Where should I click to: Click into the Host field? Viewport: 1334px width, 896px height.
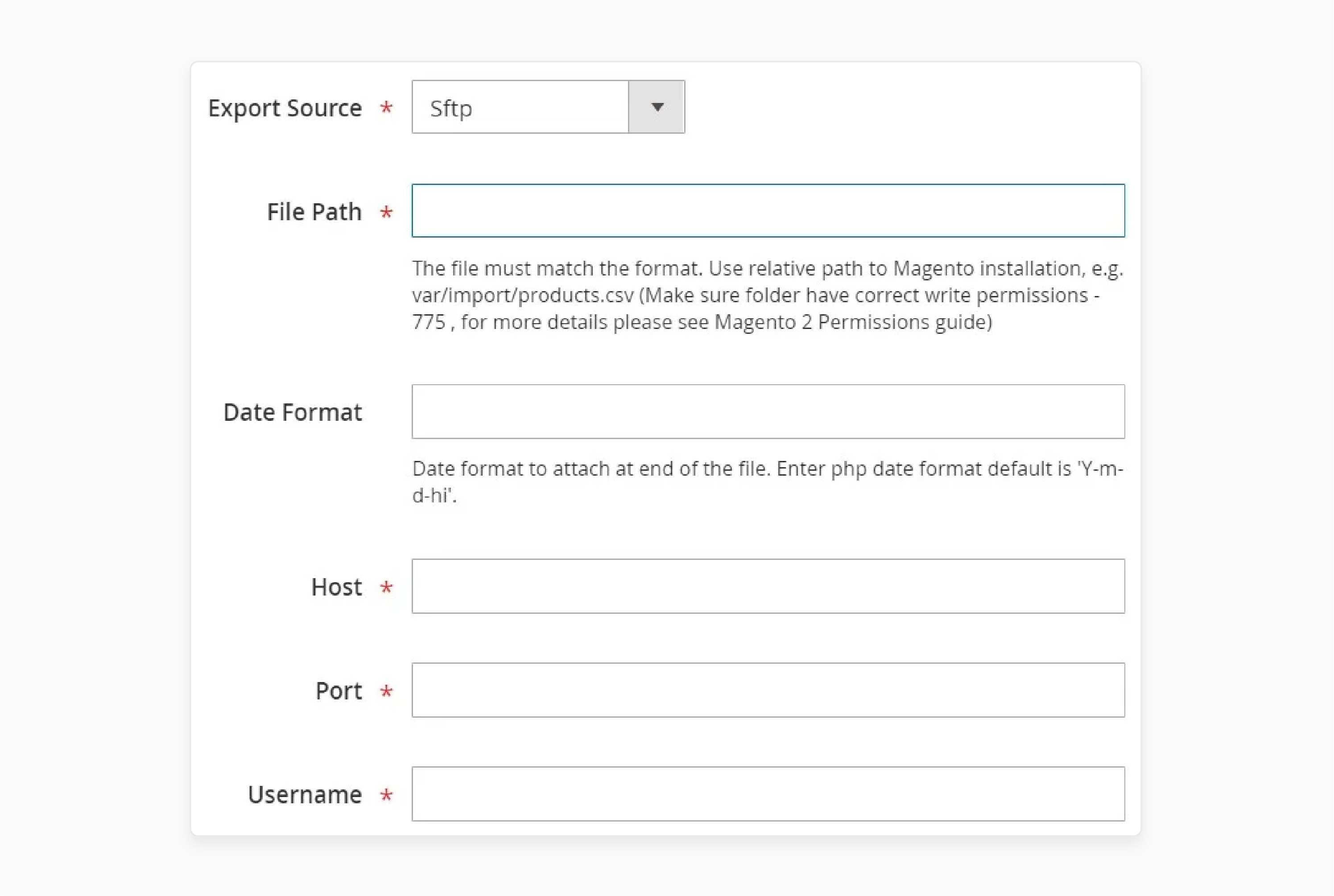[x=768, y=586]
